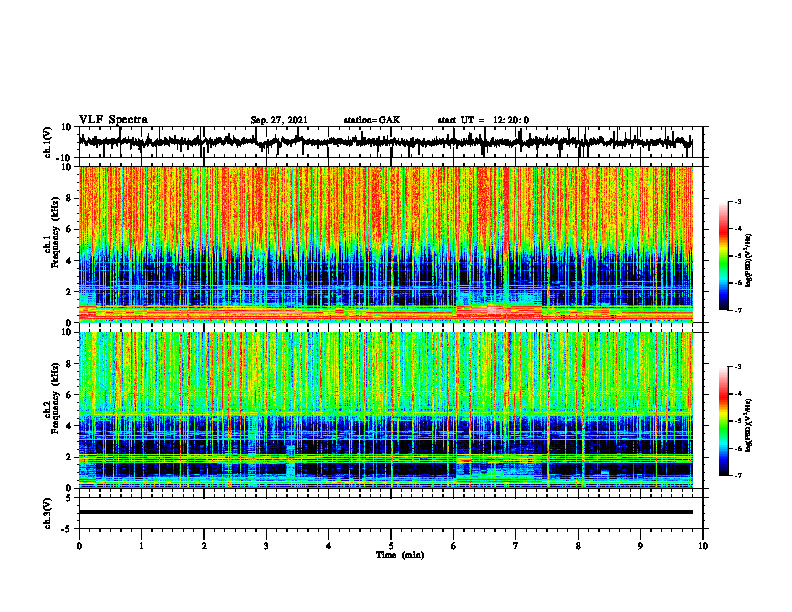792x612 pixels.
Task: Click the "-5" label on ch.2 colour bar
Action: tap(737, 421)
